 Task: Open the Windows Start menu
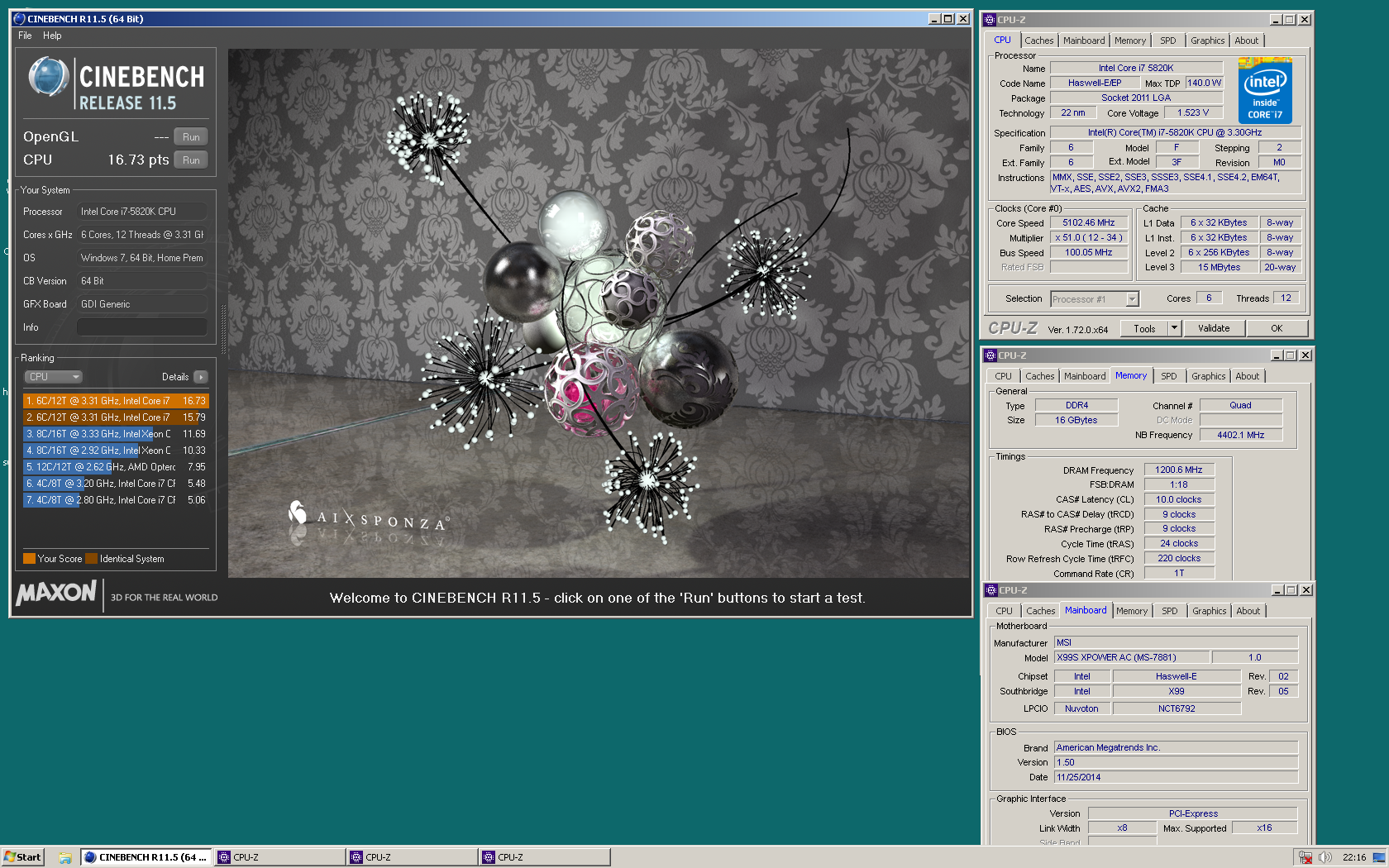pos(22,857)
